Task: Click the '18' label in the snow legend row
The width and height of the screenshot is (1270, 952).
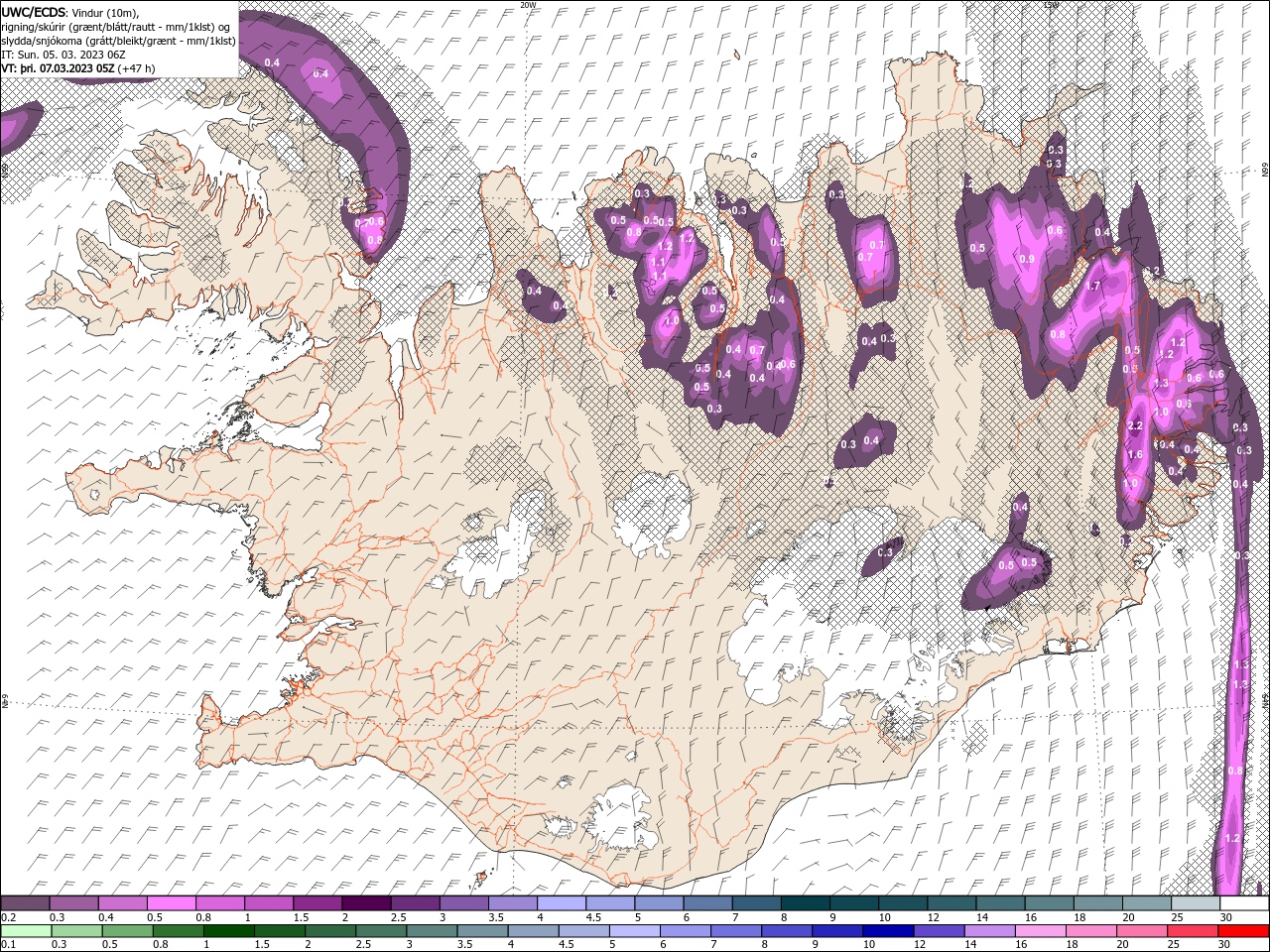Action: point(1079,918)
